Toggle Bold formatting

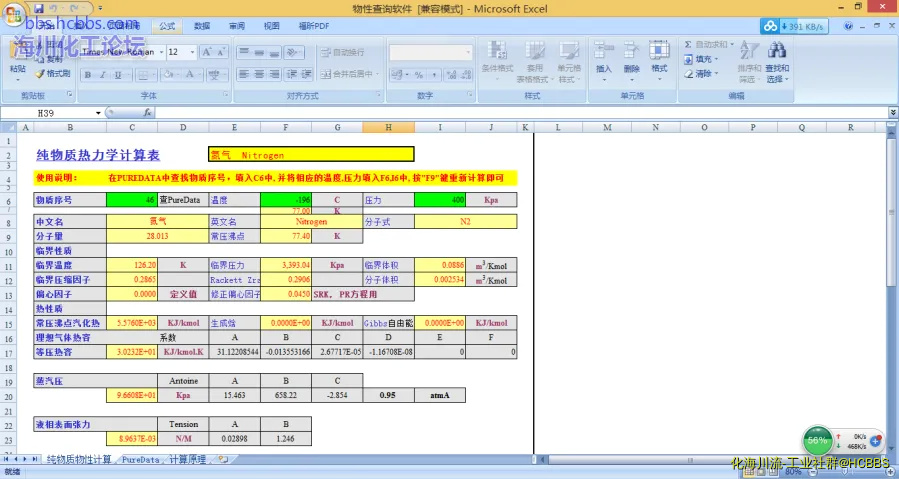point(88,74)
